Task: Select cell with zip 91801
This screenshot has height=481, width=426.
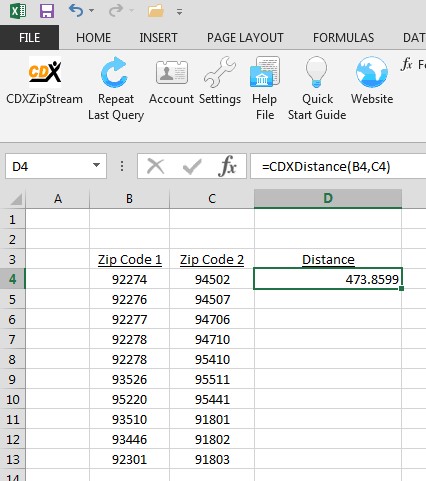Action: [x=212, y=419]
